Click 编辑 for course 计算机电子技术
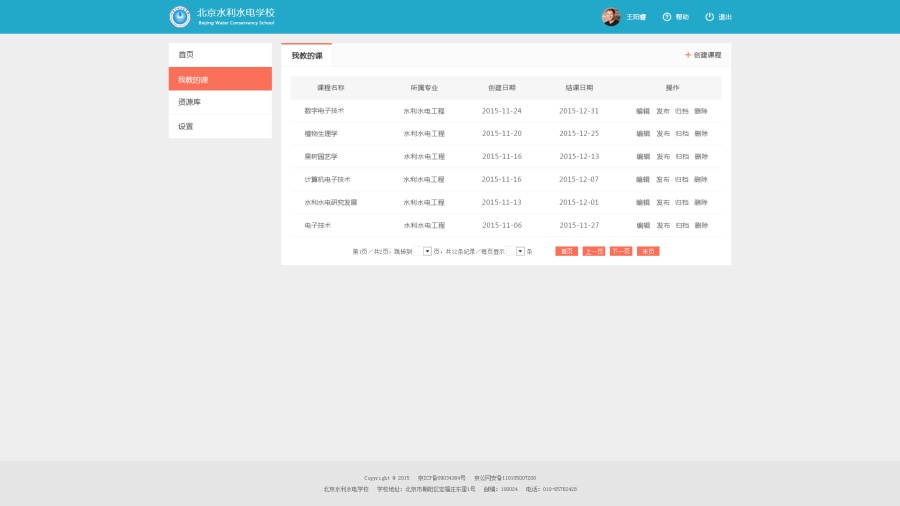This screenshot has width=900, height=506. 643,179
